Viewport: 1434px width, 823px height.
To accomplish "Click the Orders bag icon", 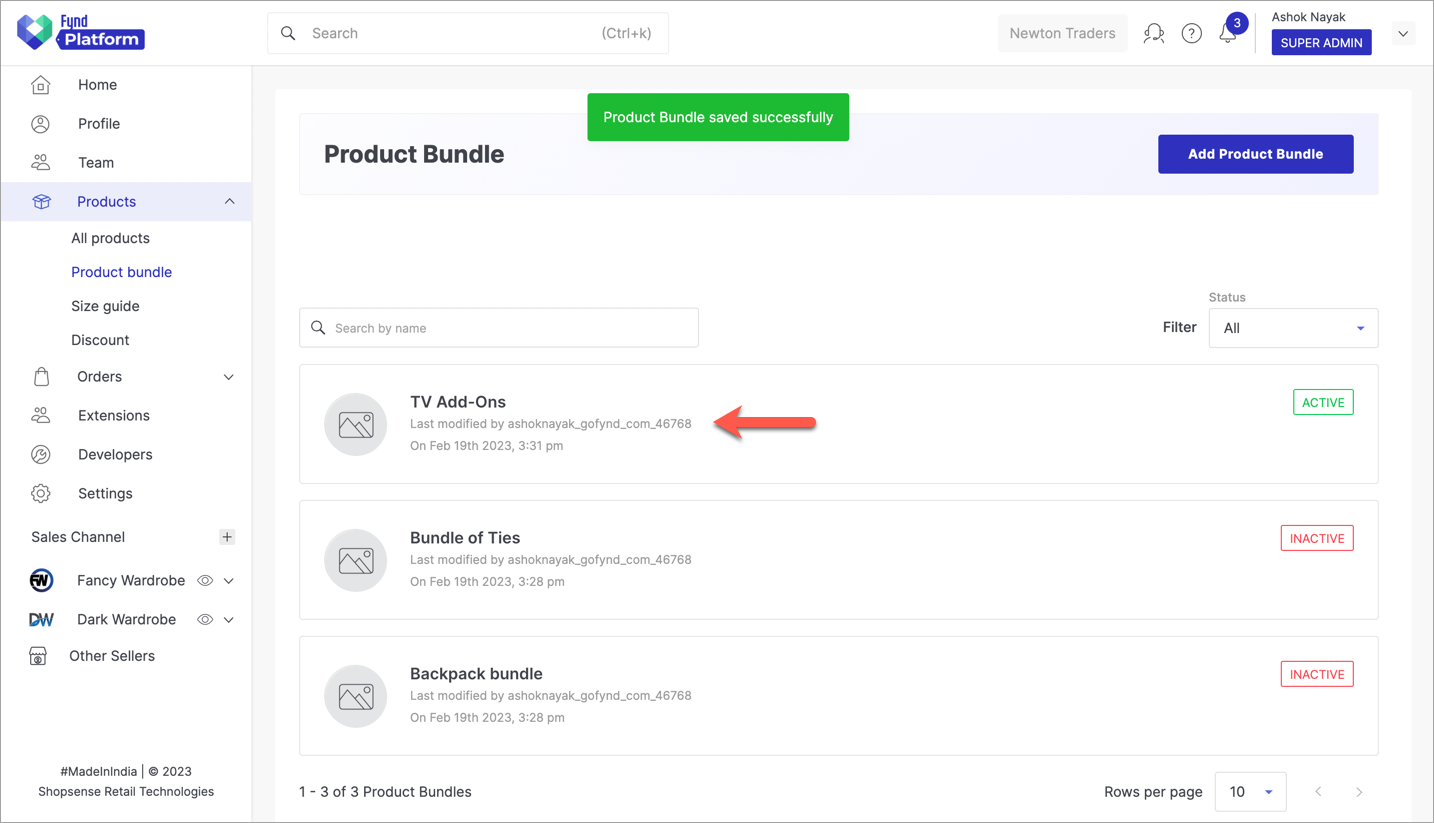I will click(x=41, y=377).
